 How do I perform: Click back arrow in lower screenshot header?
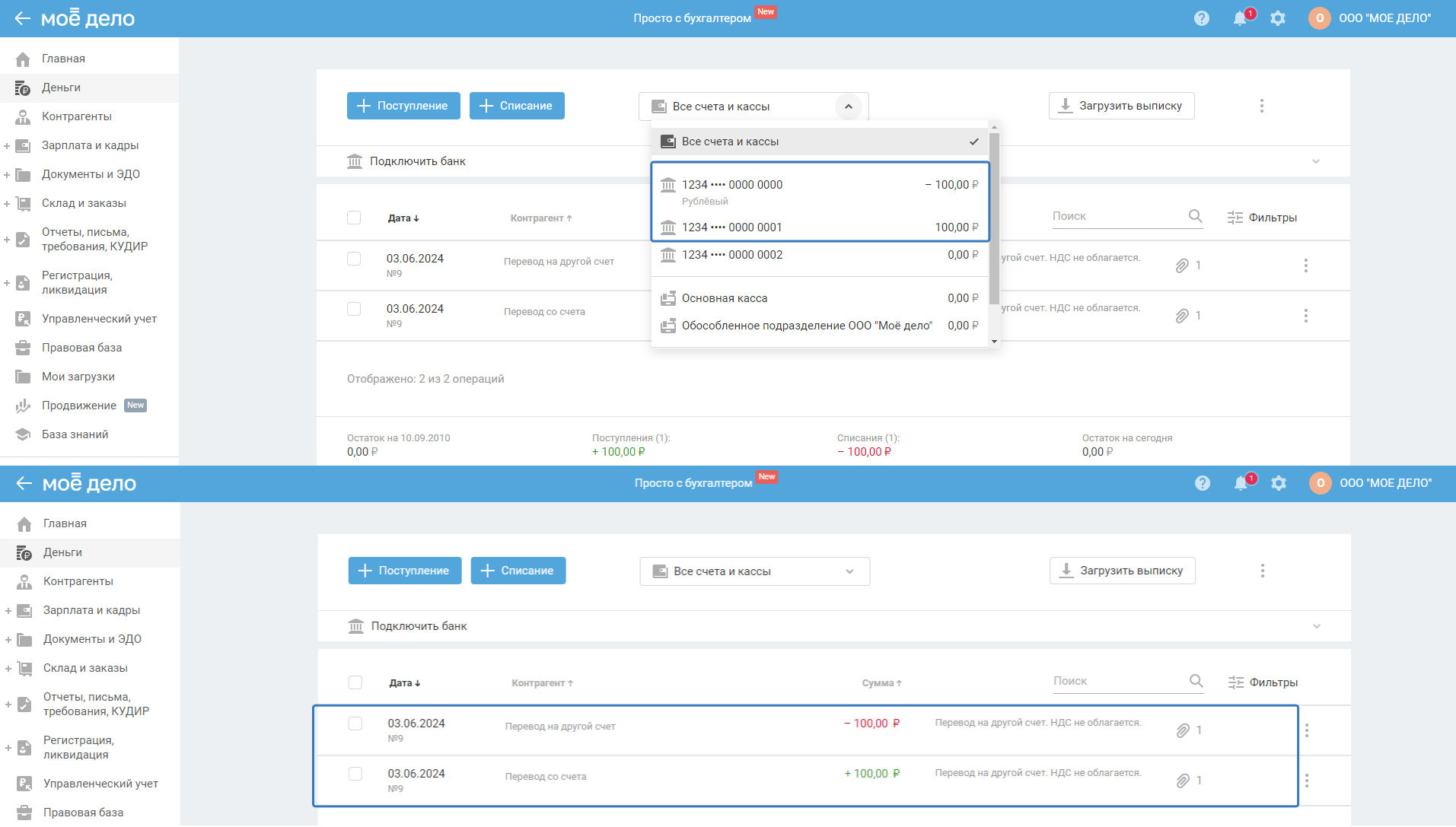[24, 483]
